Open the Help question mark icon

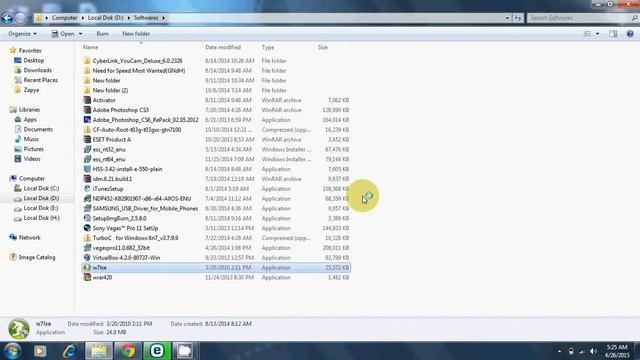click(630, 34)
